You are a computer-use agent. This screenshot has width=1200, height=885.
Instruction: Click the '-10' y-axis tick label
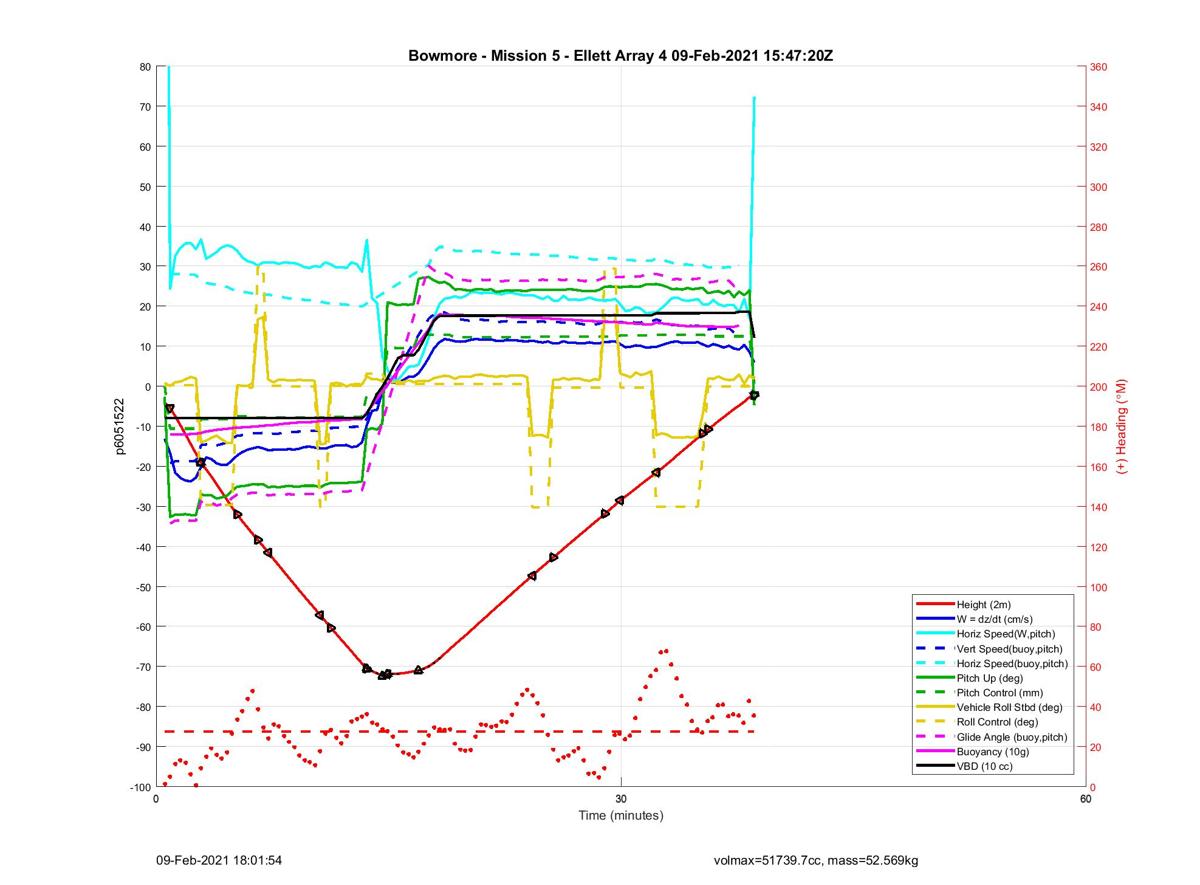click(x=142, y=427)
